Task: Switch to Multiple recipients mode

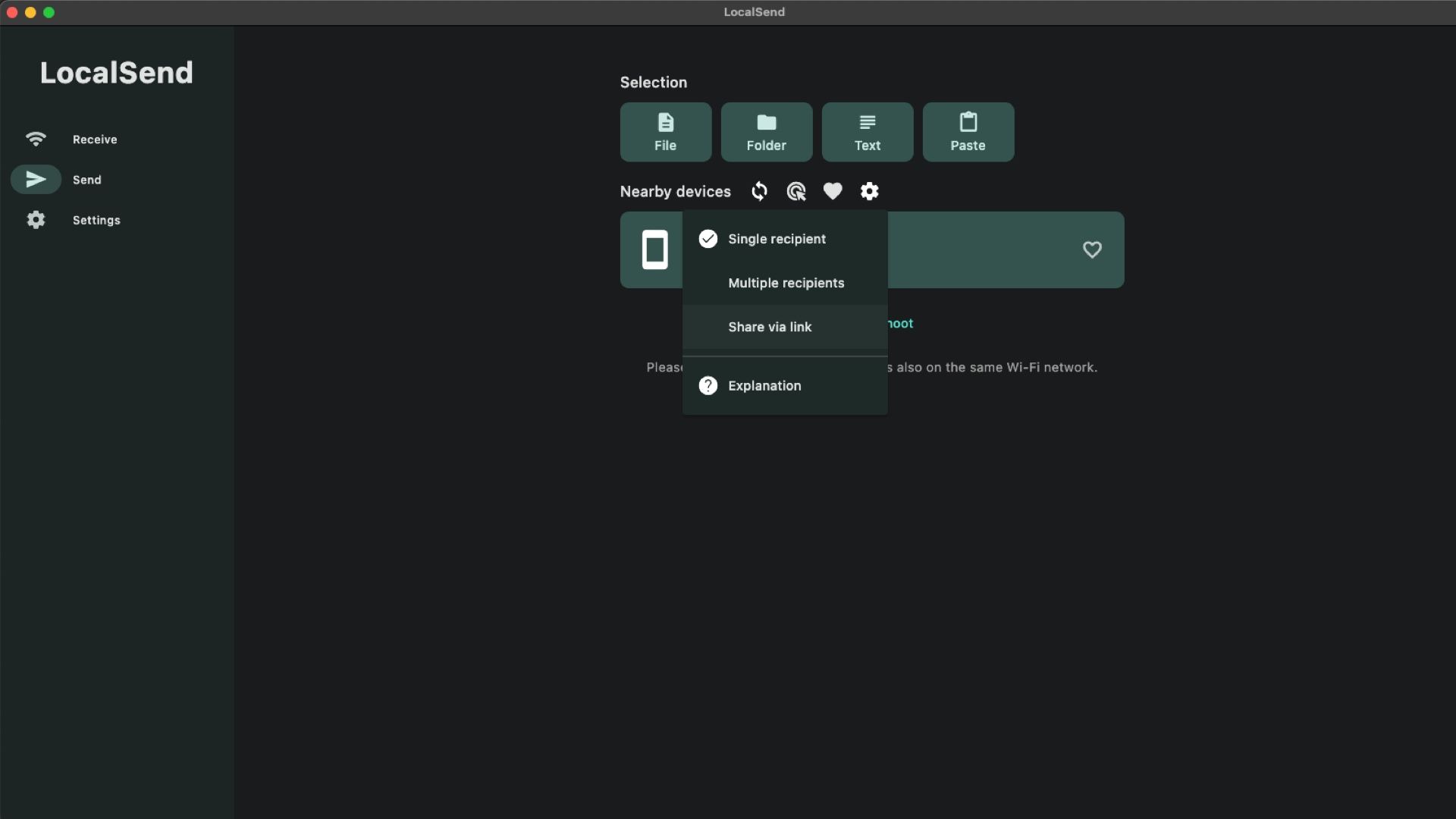Action: coord(785,283)
